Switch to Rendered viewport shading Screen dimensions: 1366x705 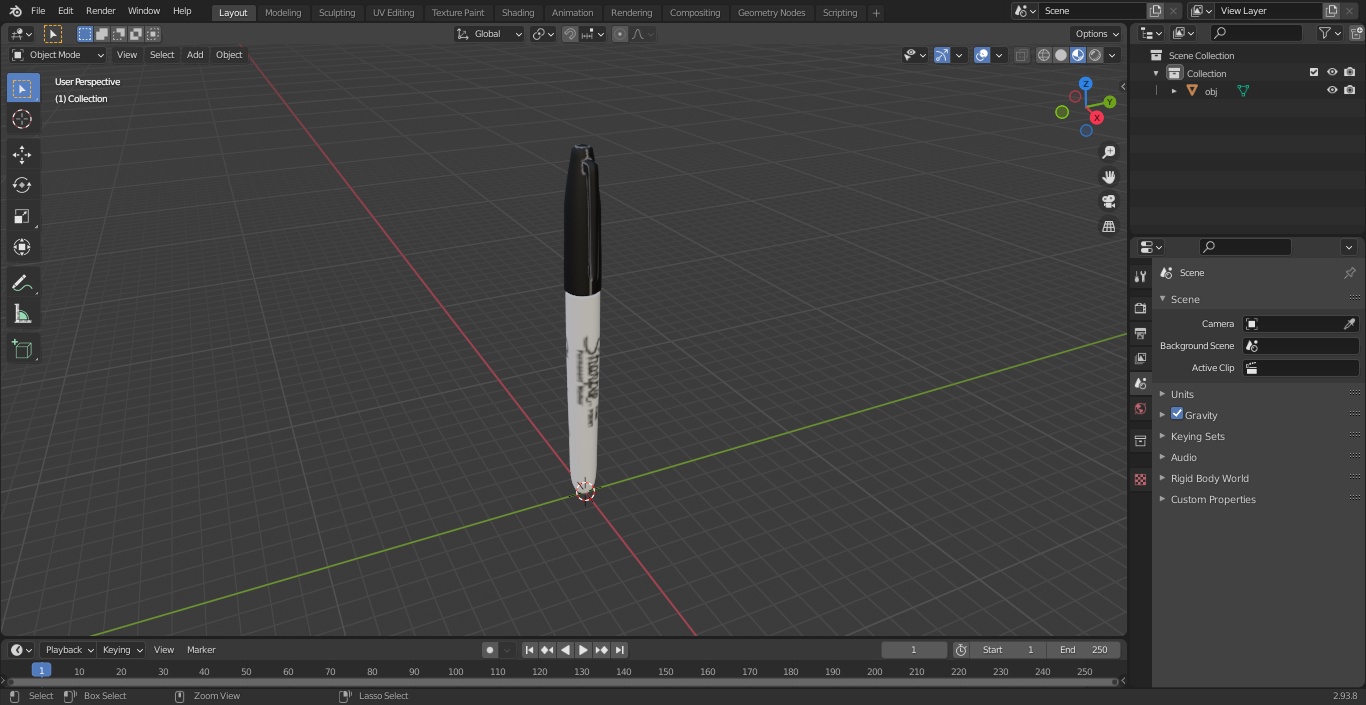pyautogui.click(x=1095, y=55)
